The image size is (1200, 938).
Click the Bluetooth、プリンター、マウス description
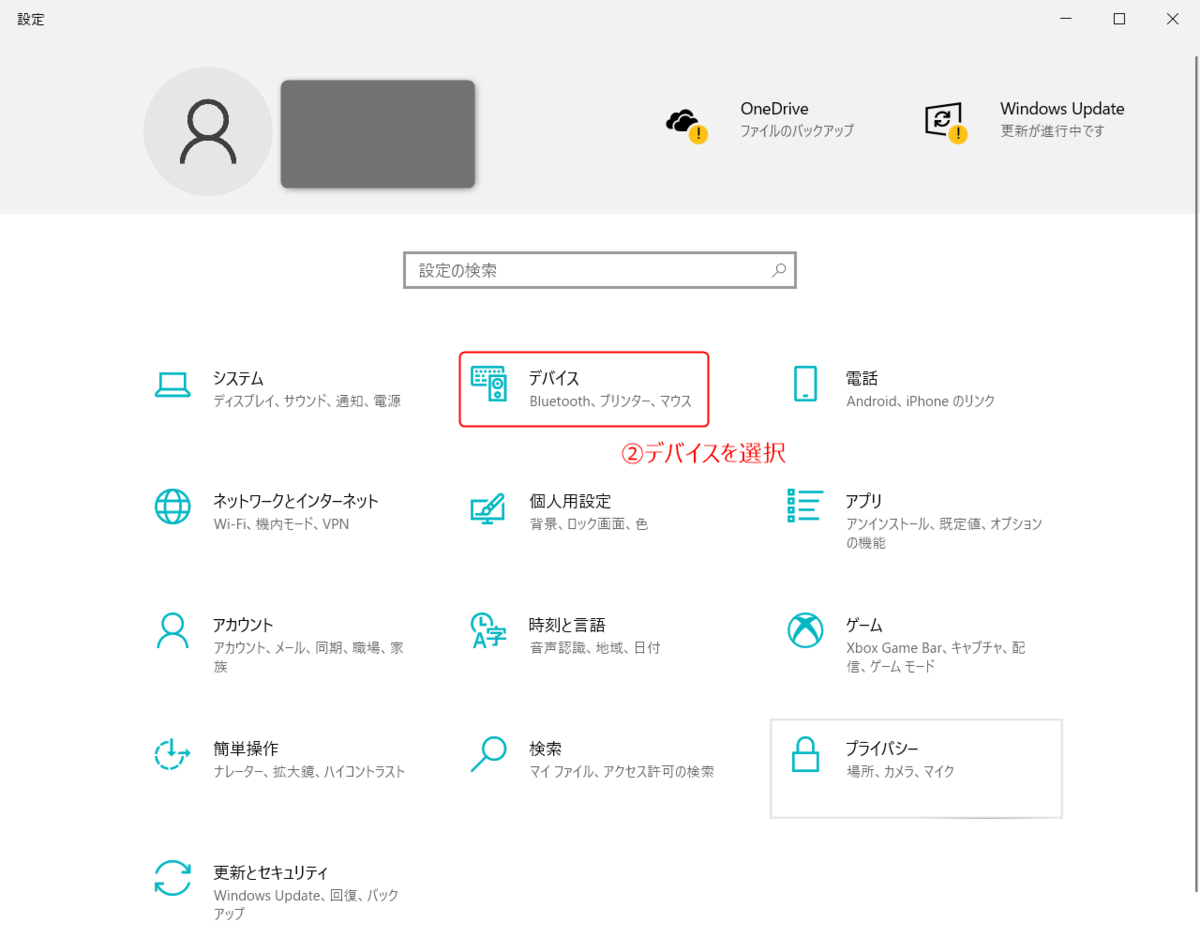(x=610, y=401)
